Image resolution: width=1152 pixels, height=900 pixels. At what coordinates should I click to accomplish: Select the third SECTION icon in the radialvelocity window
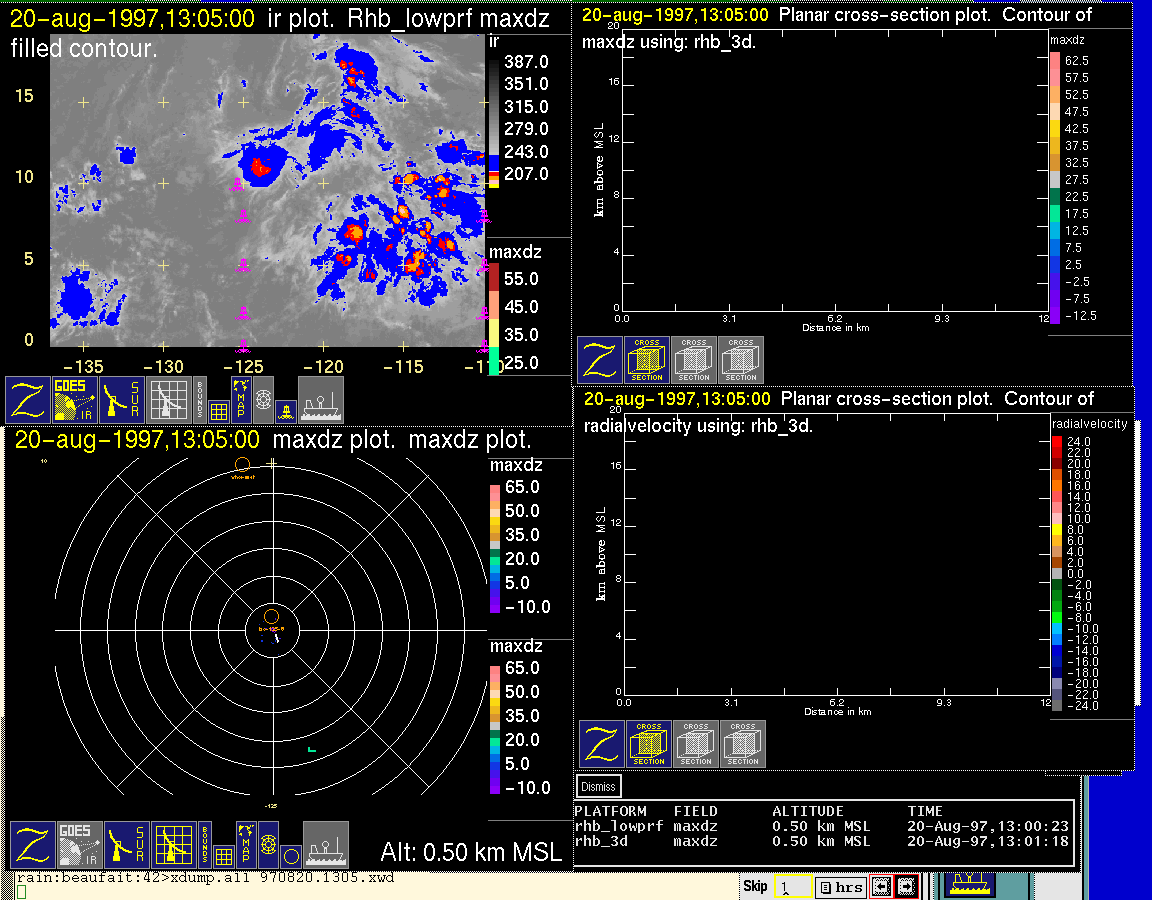pos(743,743)
